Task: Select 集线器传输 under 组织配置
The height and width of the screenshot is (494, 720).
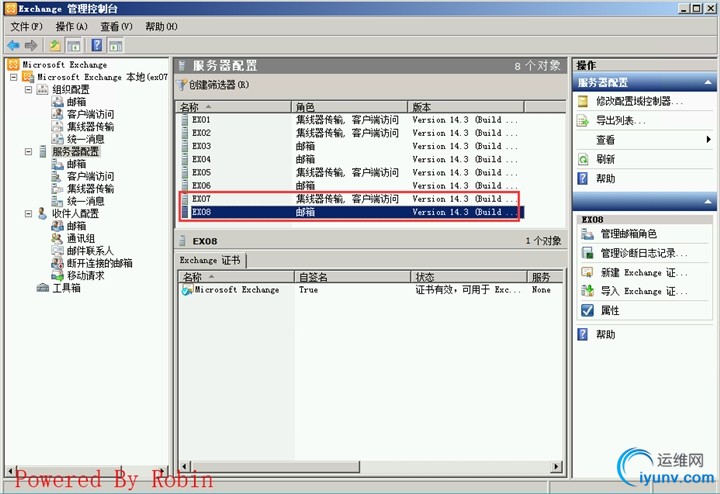Action: point(83,127)
